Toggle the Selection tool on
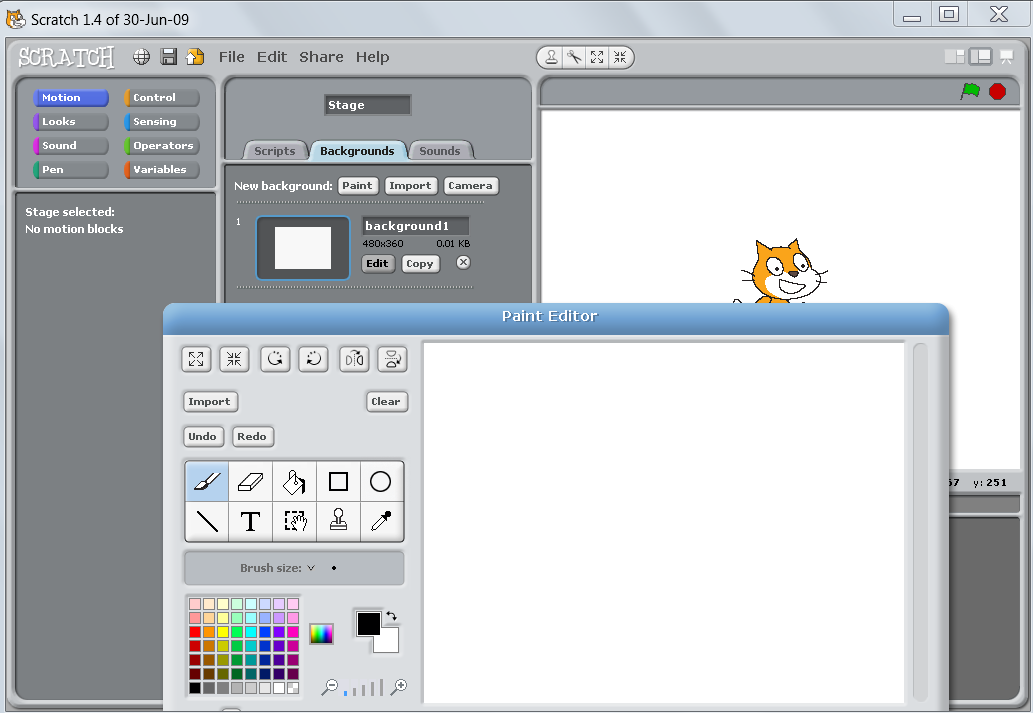 [x=294, y=521]
